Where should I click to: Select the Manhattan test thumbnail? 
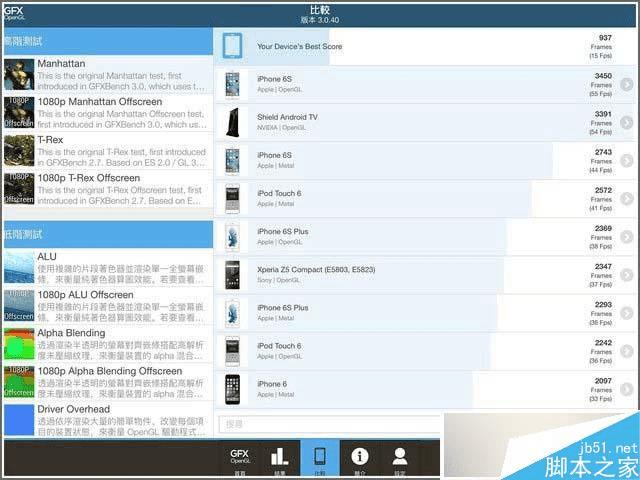[19, 75]
